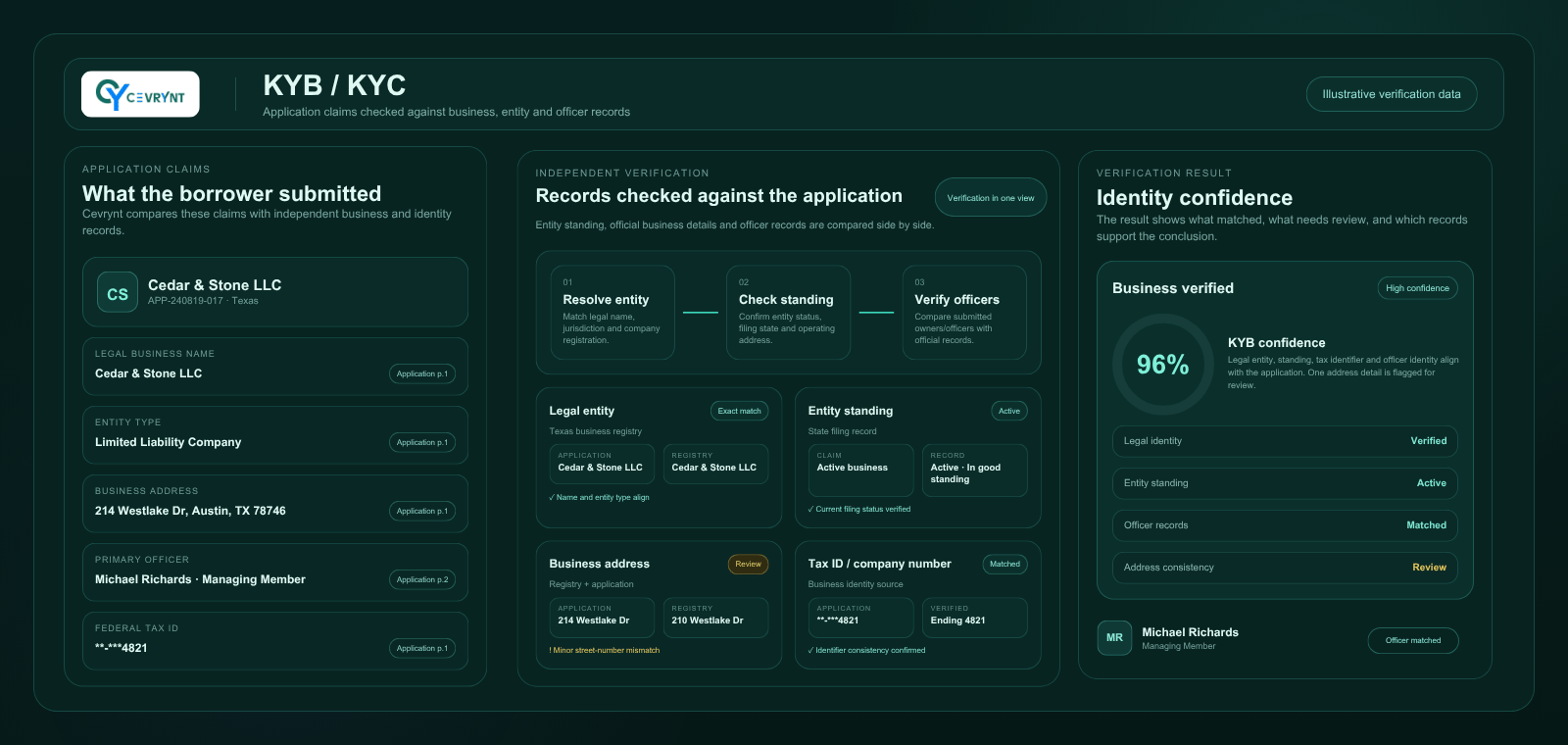Click the Registry 210 Westlake Dr value
The height and width of the screenshot is (745, 1568).
[x=716, y=618]
